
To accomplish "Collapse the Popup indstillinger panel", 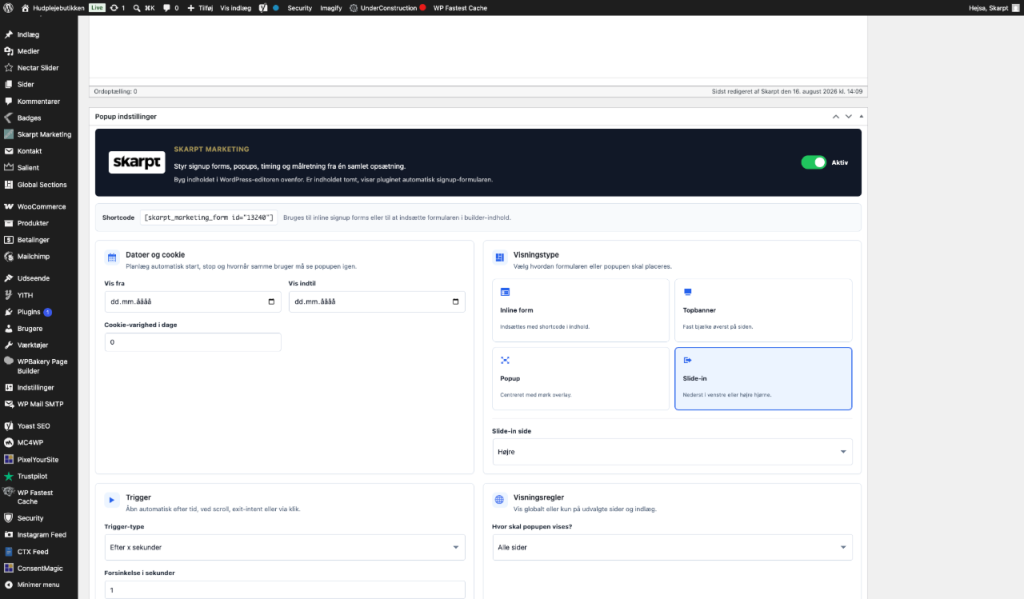I will point(861,116).
